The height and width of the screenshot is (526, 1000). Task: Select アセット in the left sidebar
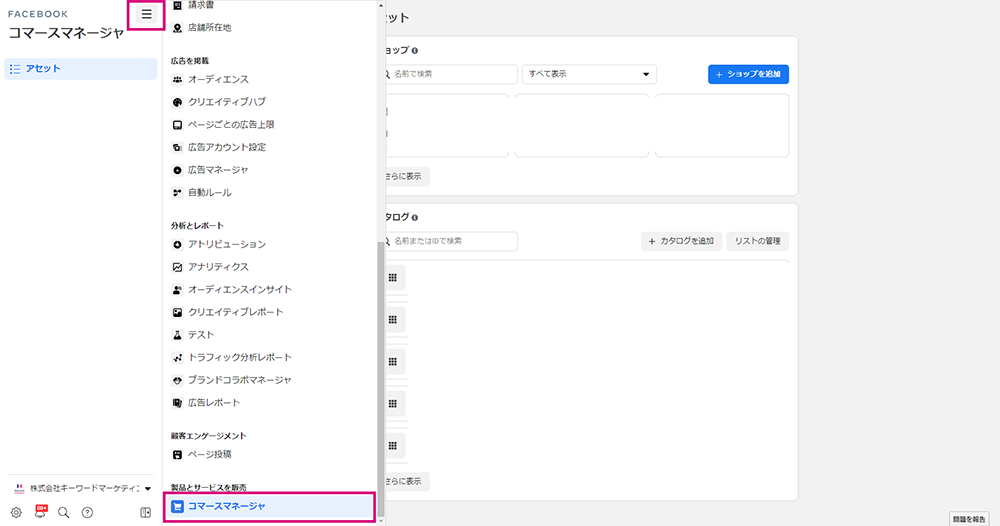click(x=81, y=69)
